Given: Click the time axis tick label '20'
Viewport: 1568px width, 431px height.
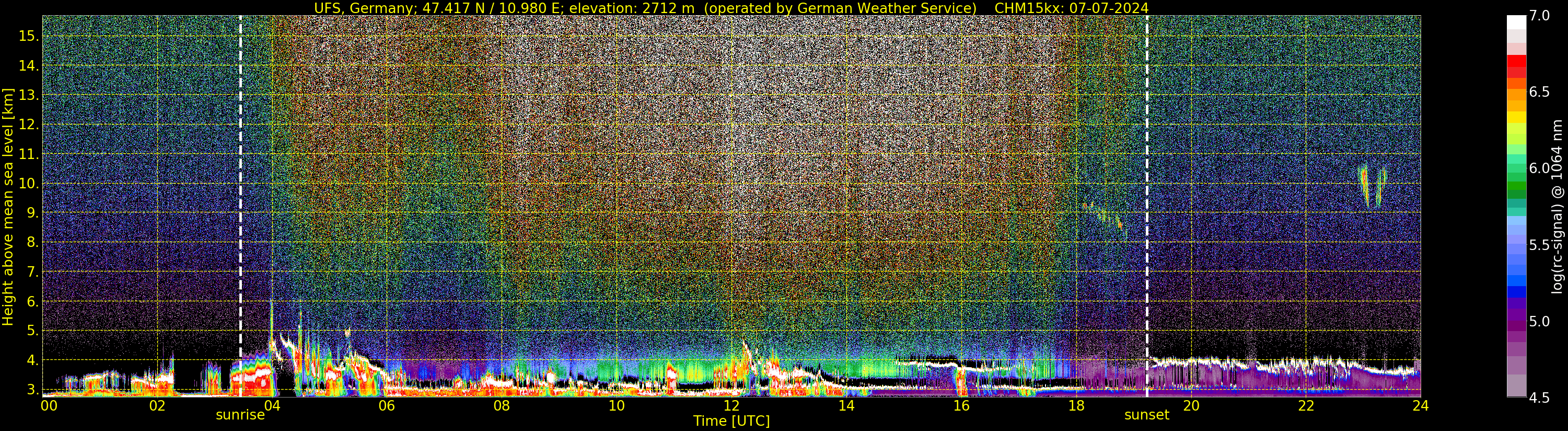Looking at the screenshot, I should (1191, 405).
